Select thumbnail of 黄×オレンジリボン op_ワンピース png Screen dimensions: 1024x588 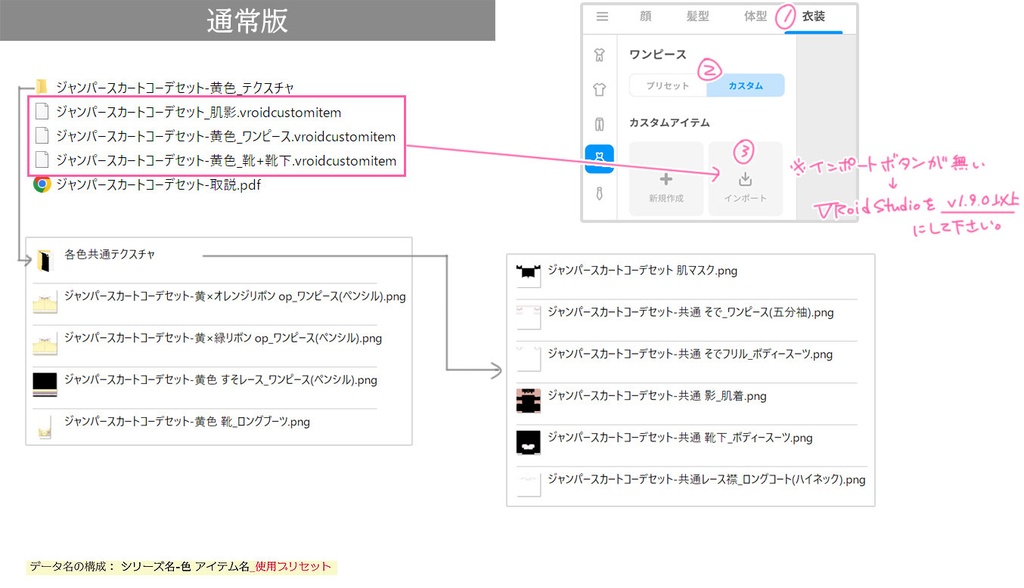coord(45,303)
